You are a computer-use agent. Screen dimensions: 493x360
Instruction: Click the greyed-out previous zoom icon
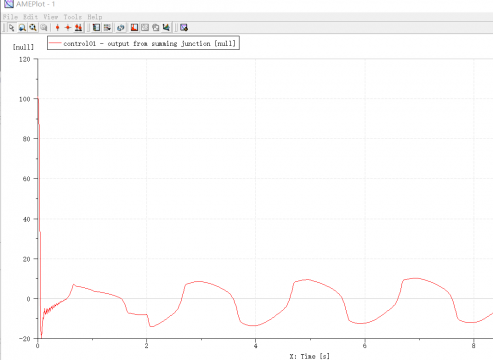[44, 28]
